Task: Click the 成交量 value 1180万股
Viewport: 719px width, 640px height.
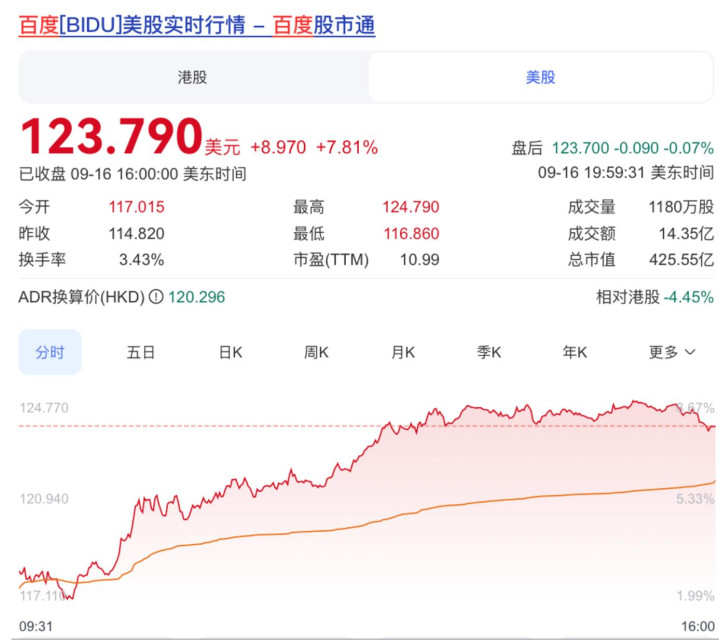Action: point(681,207)
